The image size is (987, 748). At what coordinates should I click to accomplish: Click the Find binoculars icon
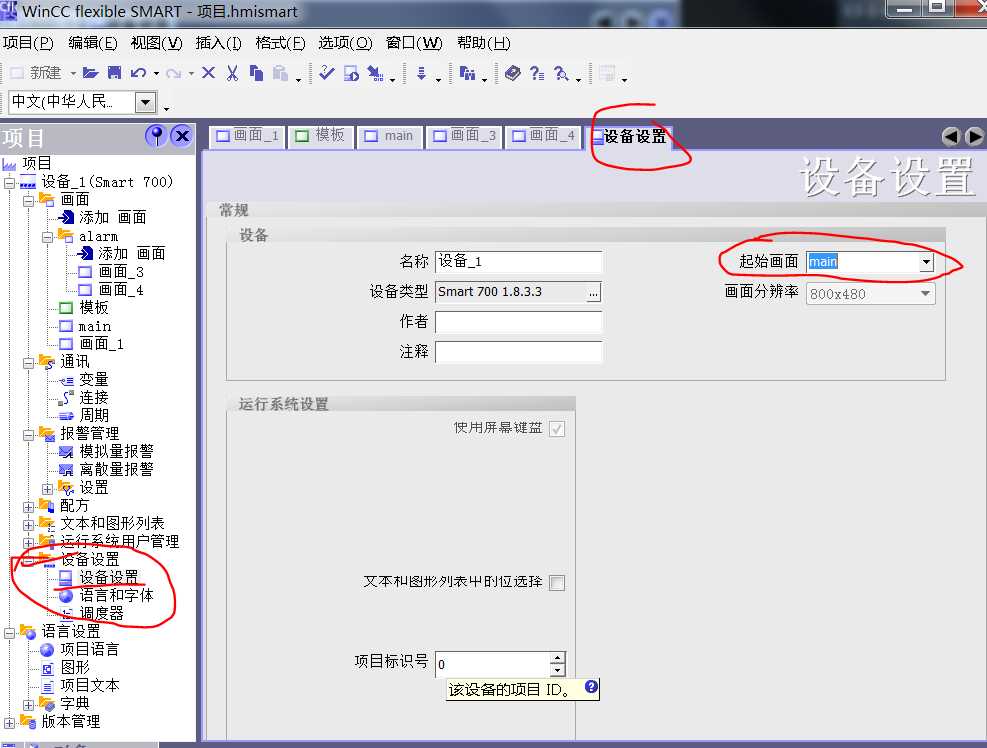click(467, 74)
